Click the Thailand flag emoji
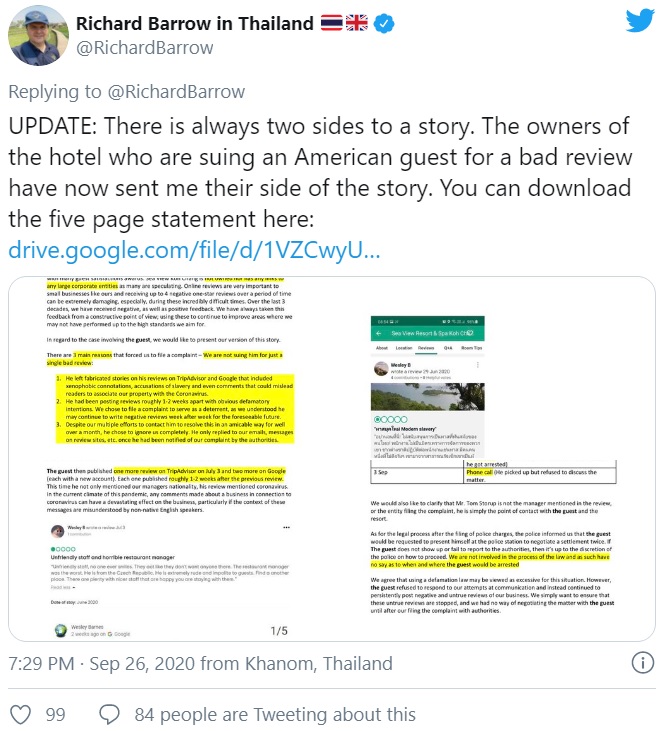The width and height of the screenshot is (665, 731). point(332,23)
